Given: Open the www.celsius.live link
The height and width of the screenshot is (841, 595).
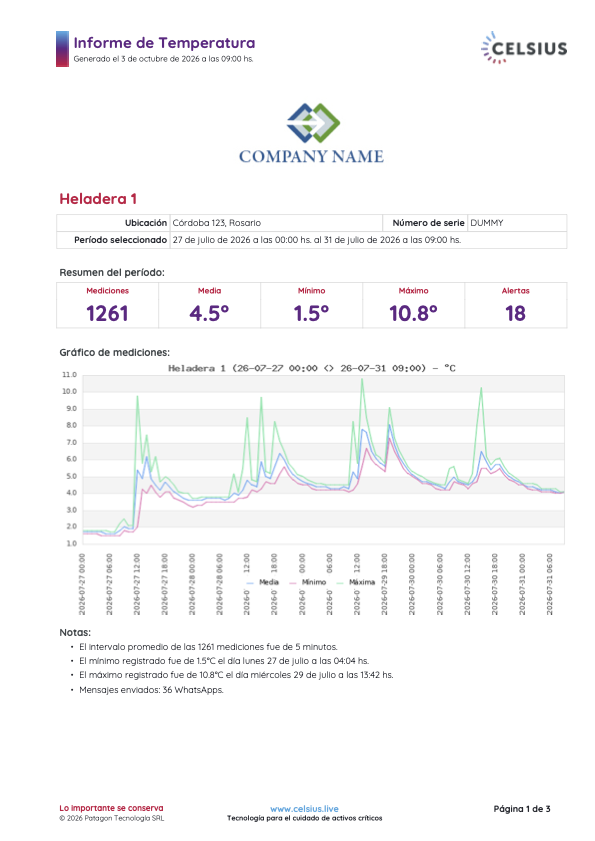Looking at the screenshot, I should (304, 809).
